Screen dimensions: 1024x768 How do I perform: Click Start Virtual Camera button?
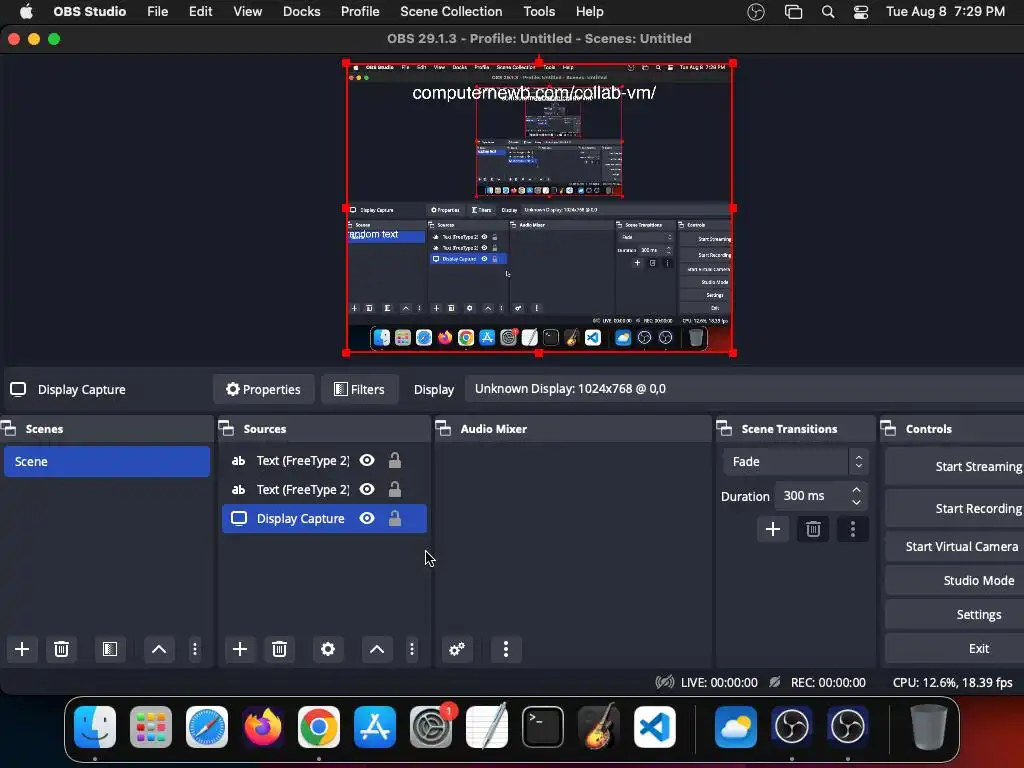pyautogui.click(x=955, y=546)
